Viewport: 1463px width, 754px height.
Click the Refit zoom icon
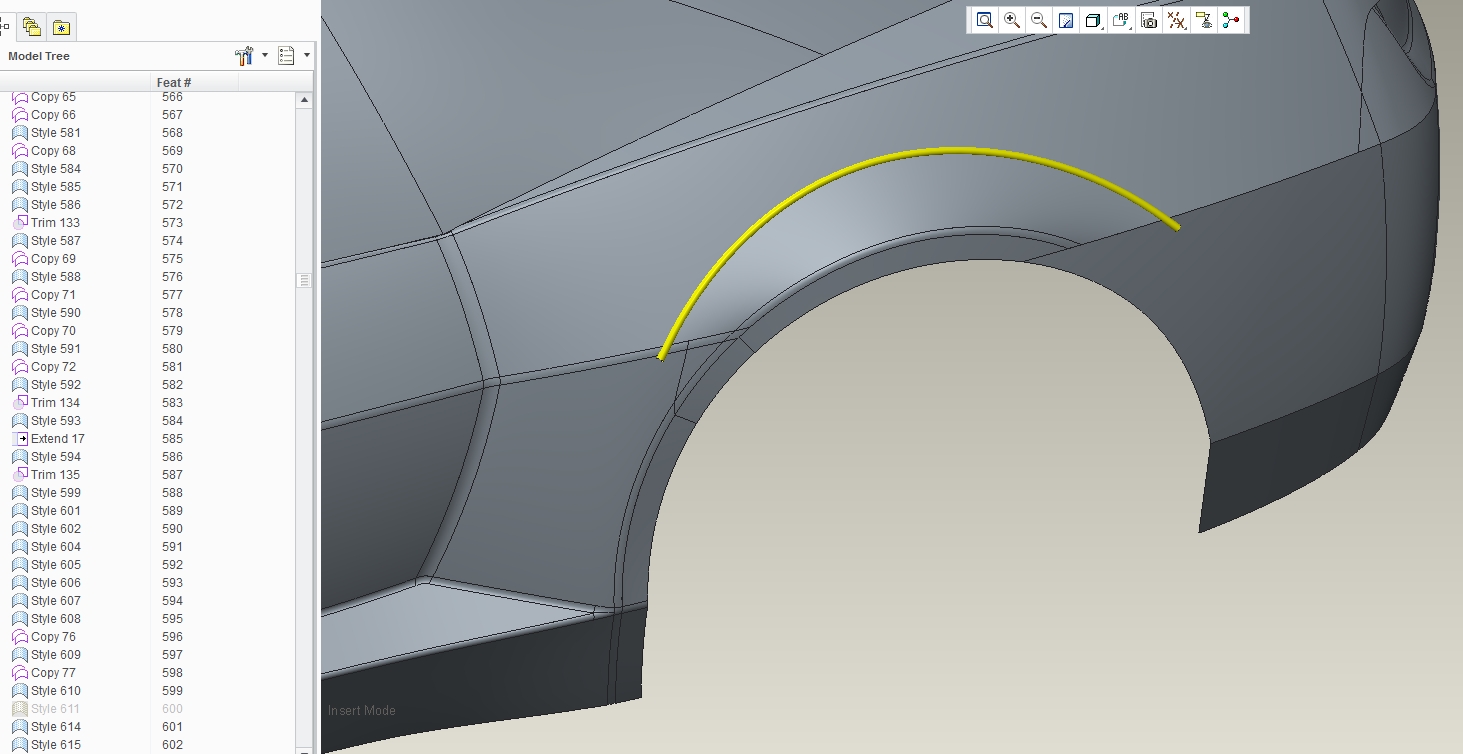(x=985, y=20)
